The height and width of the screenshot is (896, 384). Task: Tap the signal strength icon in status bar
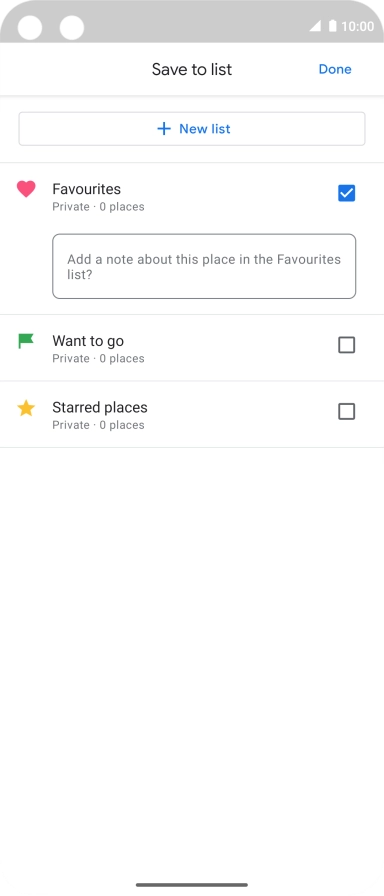[x=315, y=26]
